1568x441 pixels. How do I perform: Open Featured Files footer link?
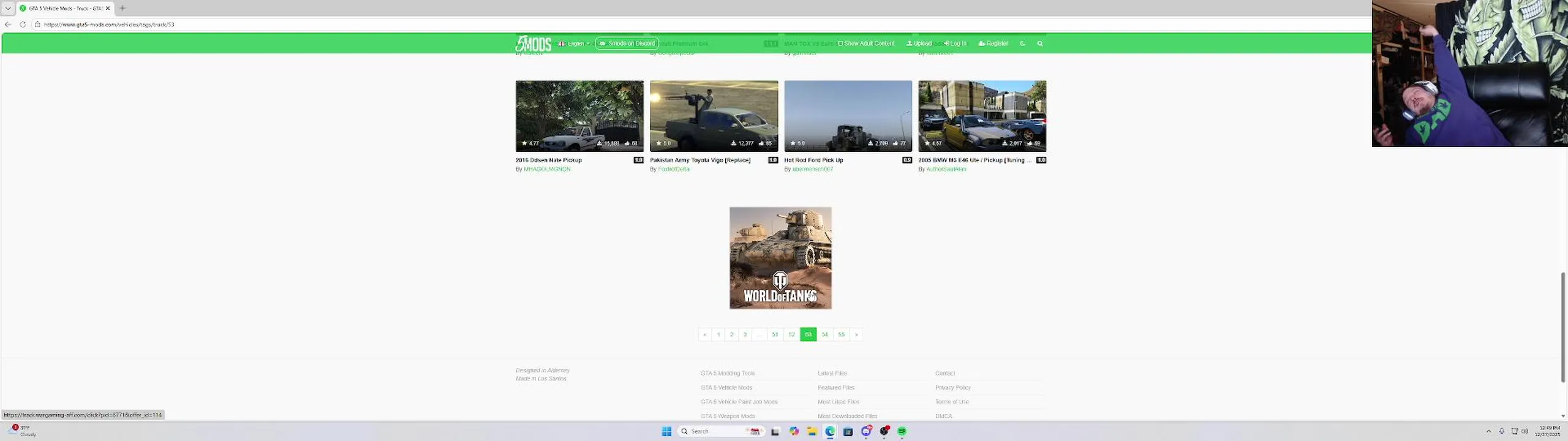836,388
